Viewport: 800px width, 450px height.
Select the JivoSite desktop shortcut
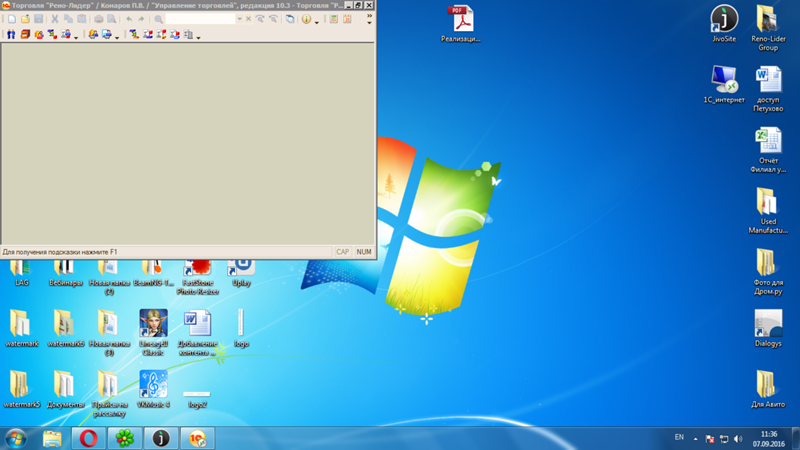[x=724, y=24]
